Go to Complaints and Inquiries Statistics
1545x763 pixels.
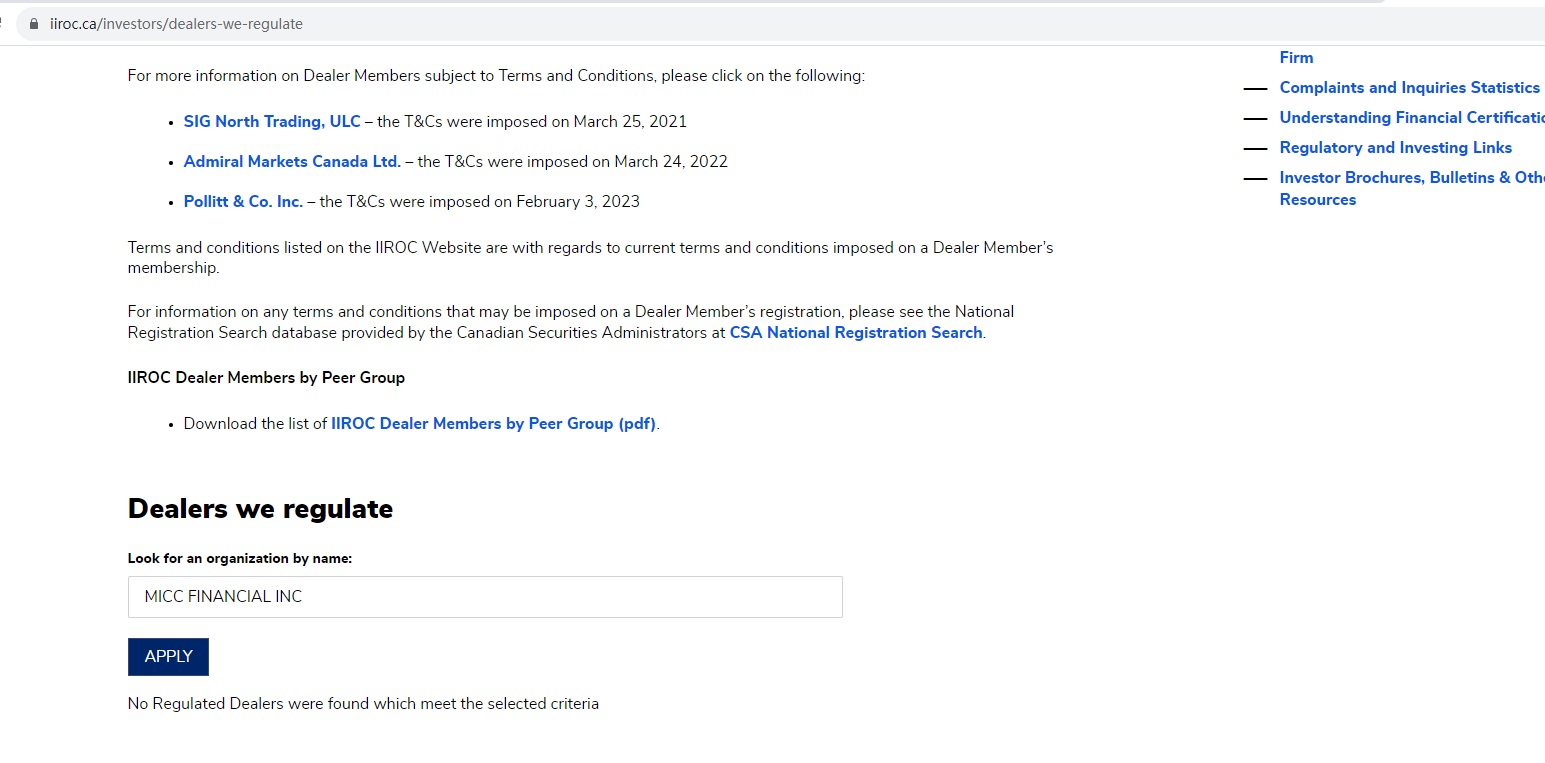(1409, 88)
